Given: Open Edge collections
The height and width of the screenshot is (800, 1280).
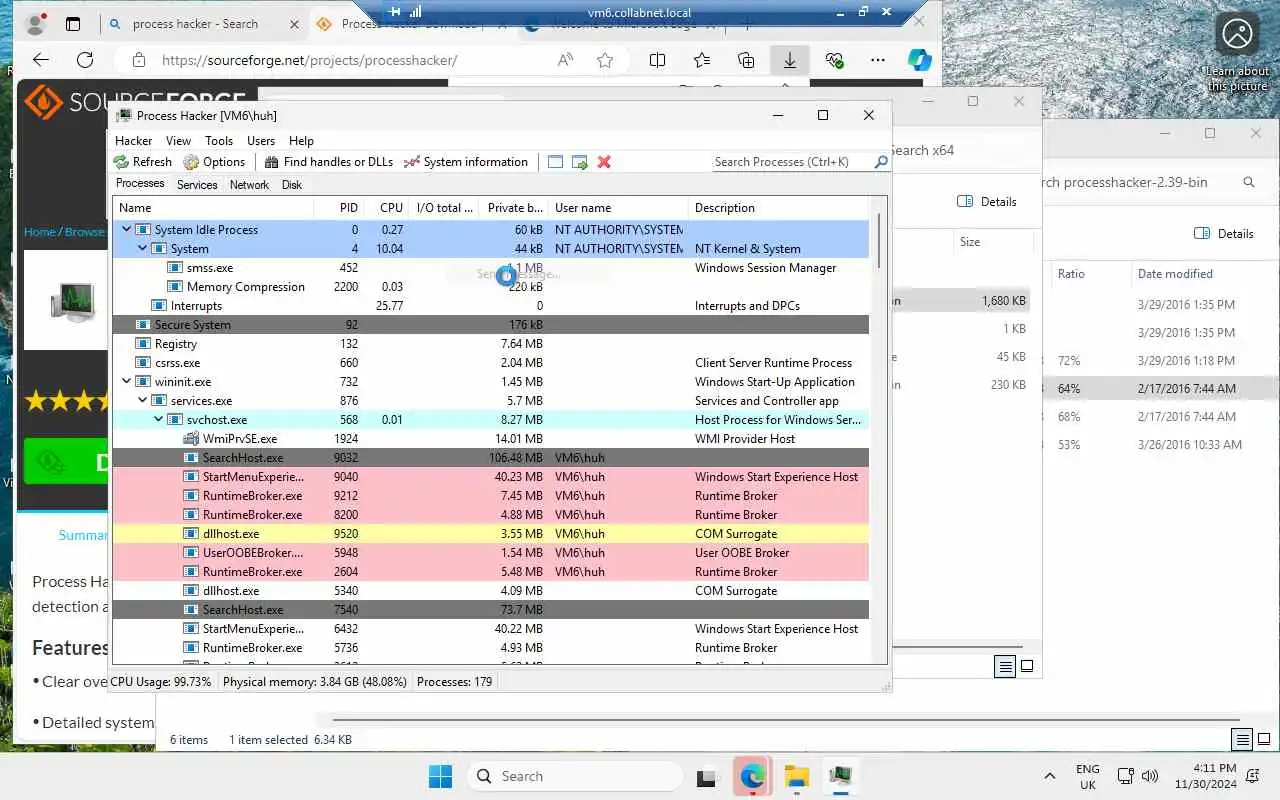Looking at the screenshot, I should coord(746,60).
